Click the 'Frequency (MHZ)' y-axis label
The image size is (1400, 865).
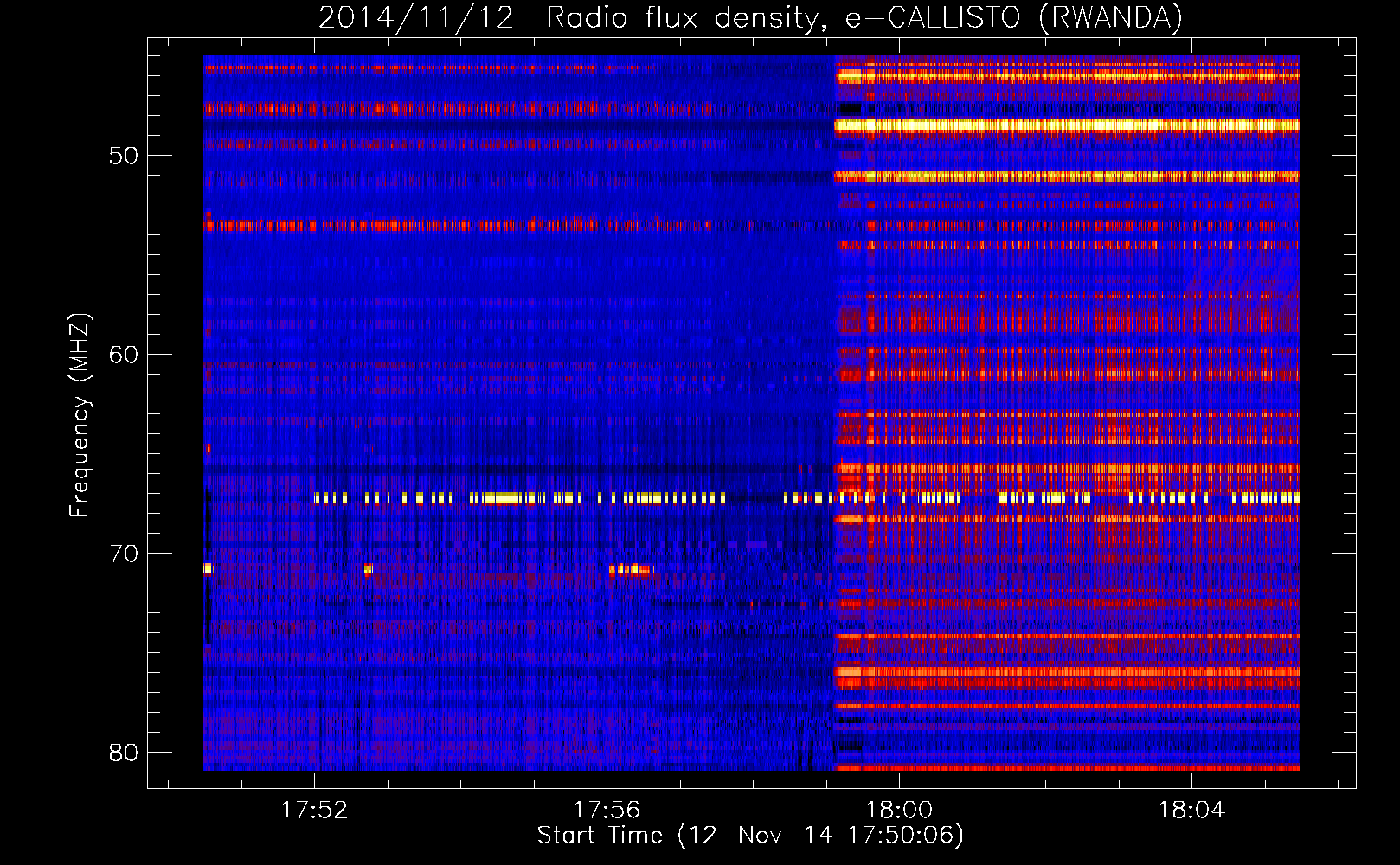(x=80, y=415)
